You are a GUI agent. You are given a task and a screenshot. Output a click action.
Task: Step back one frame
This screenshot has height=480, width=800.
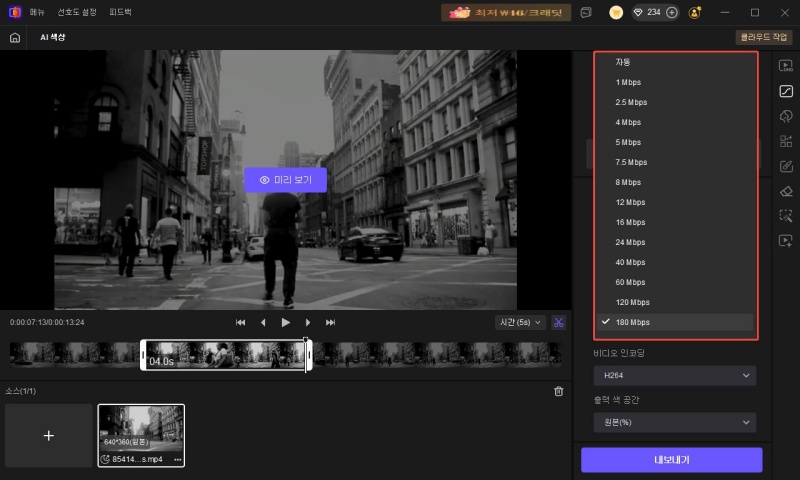click(263, 322)
